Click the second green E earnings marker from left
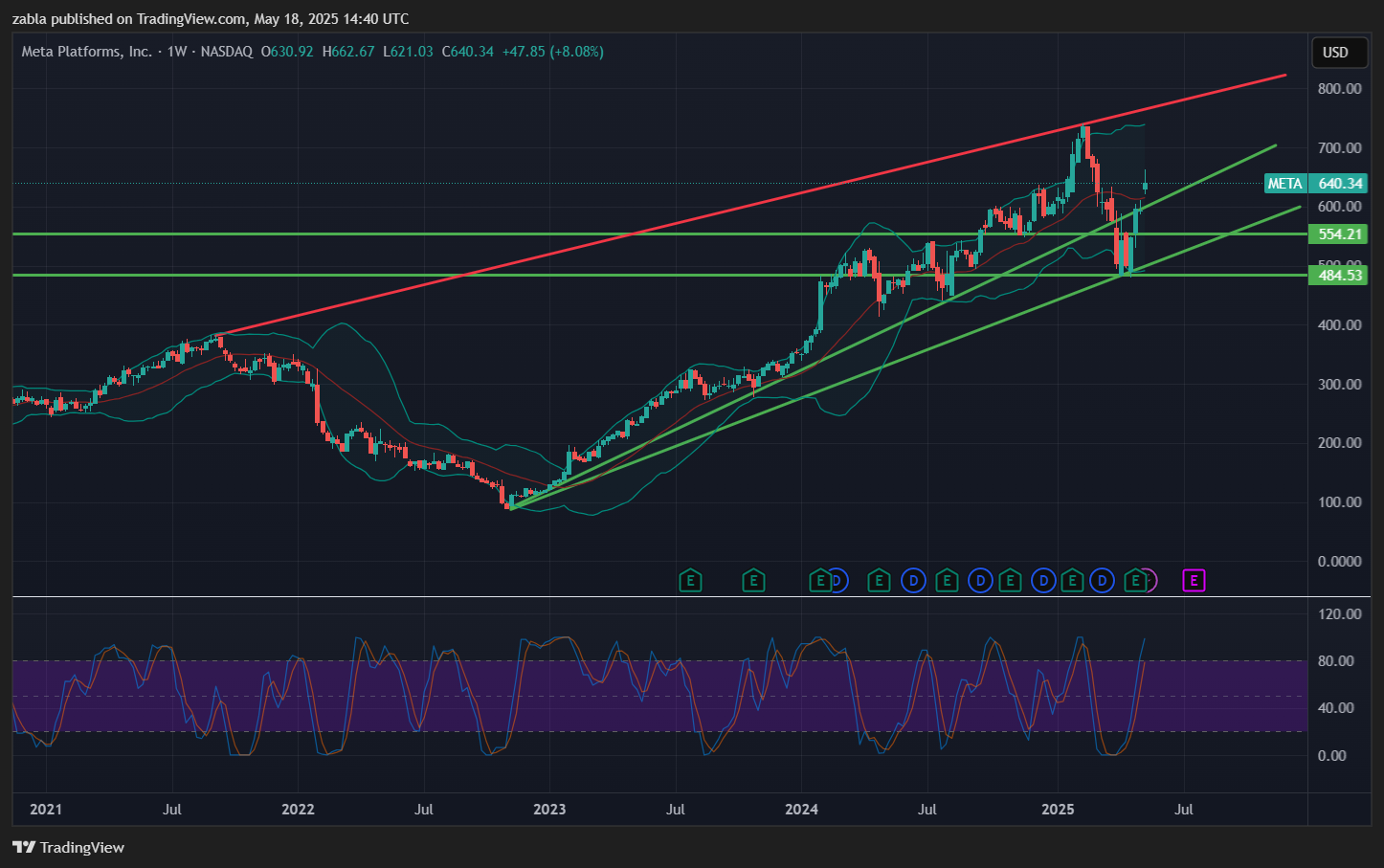 [x=753, y=580]
